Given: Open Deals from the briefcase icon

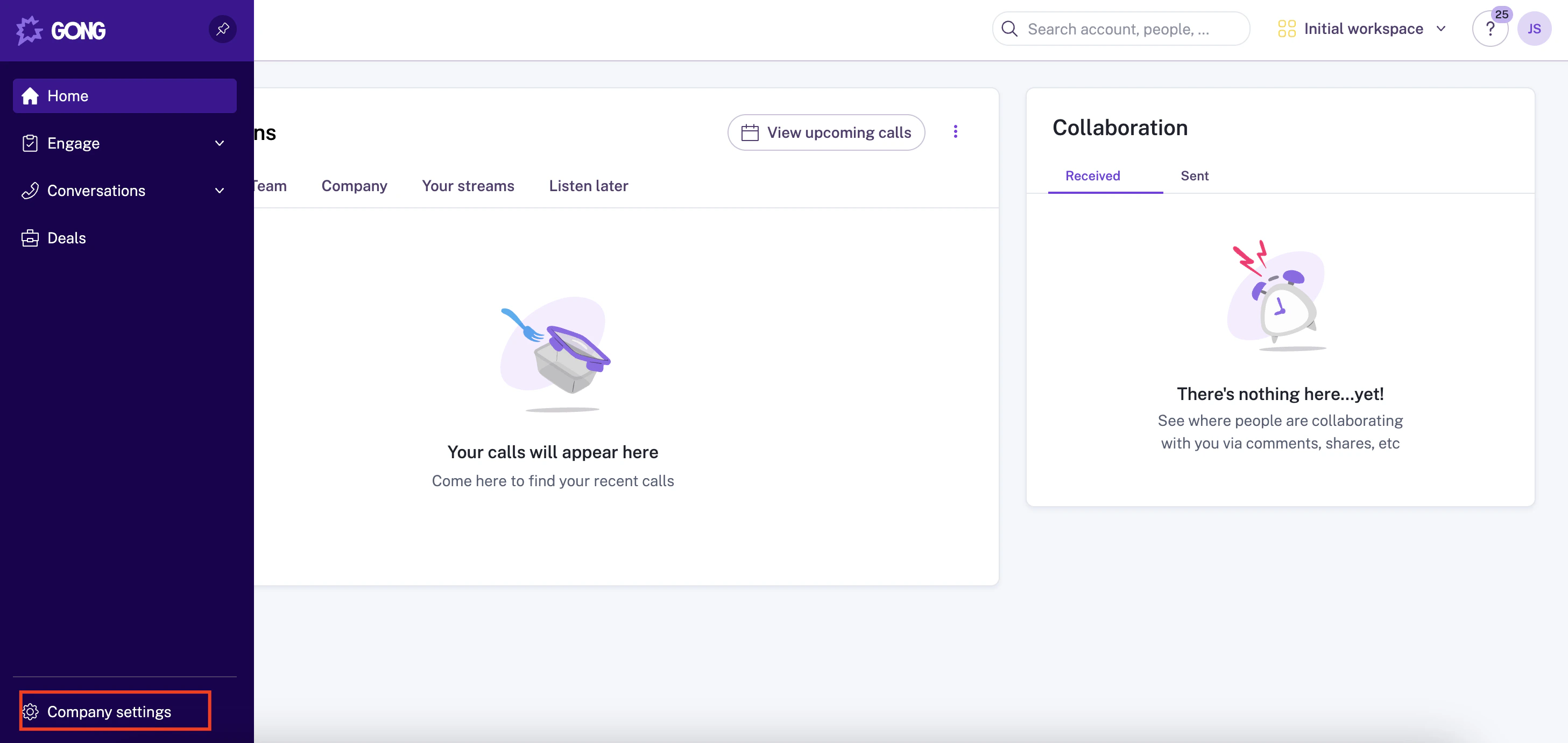Looking at the screenshot, I should pos(30,238).
